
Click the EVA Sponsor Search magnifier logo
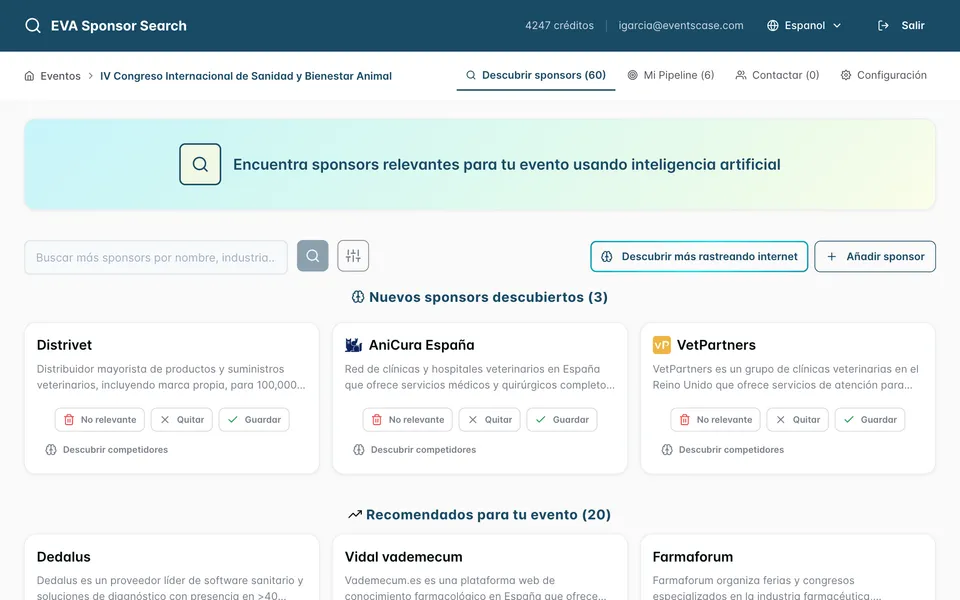pyautogui.click(x=33, y=25)
